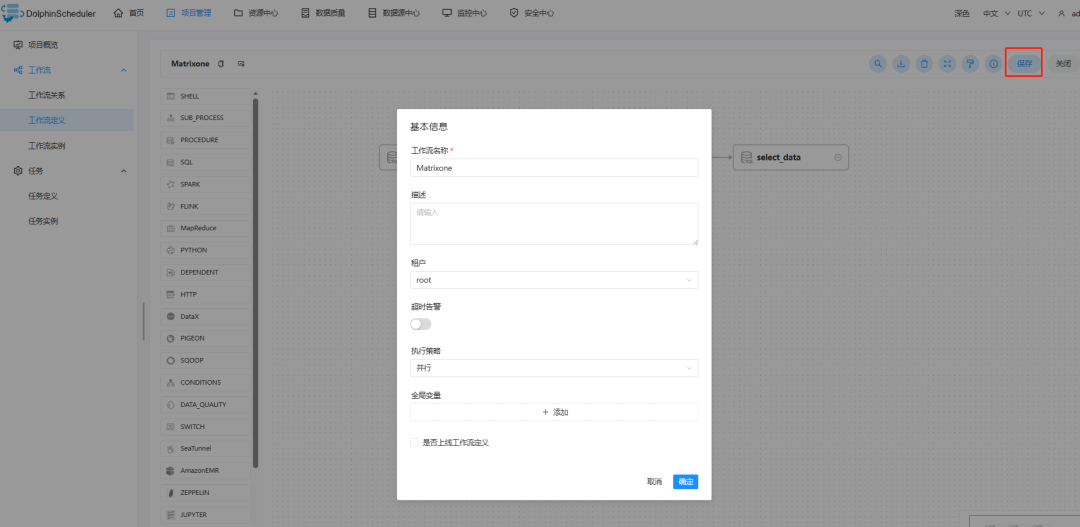Click the fullscreen toggle icon
Viewport: 1080px width, 527px height.
947,63
